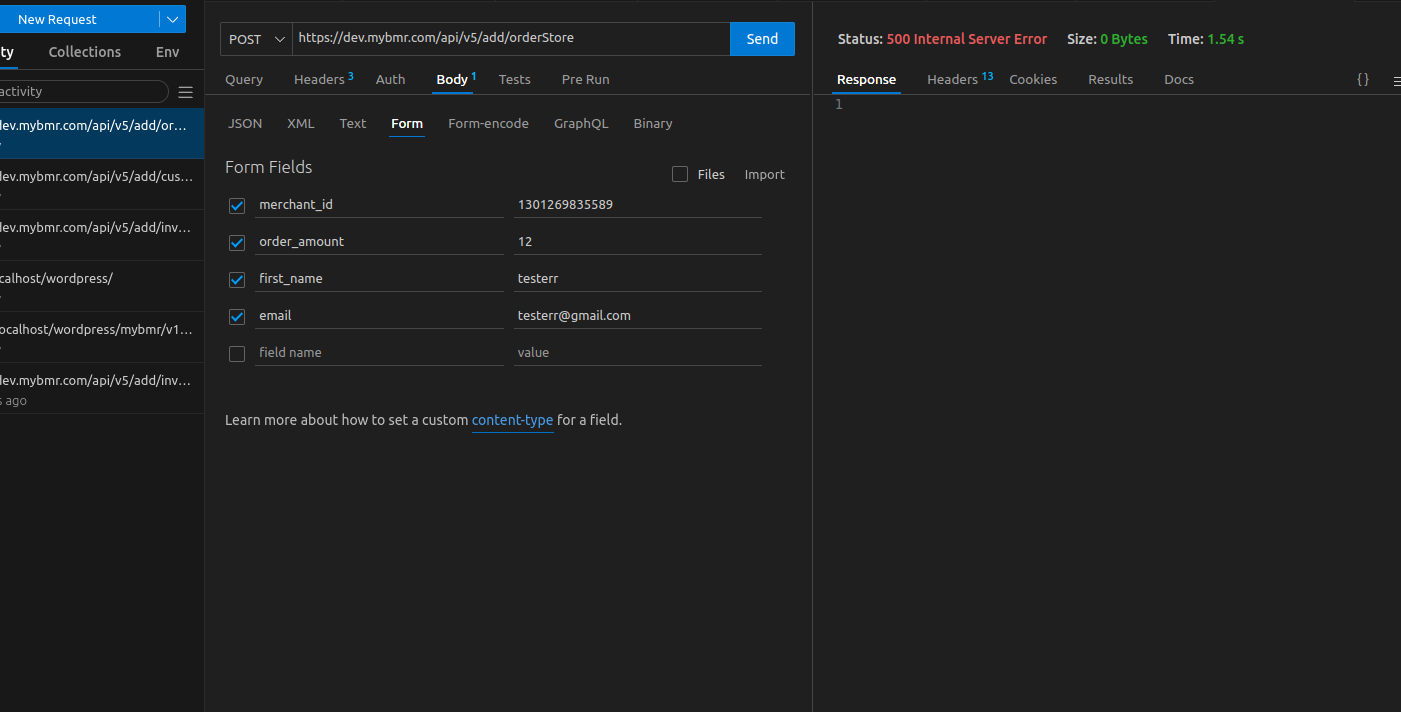1401x712 pixels.
Task: View the response Cookies tab
Action: (x=1033, y=79)
